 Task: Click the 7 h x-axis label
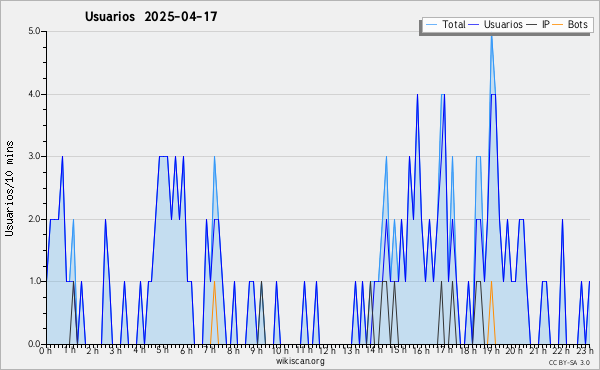click(x=210, y=350)
